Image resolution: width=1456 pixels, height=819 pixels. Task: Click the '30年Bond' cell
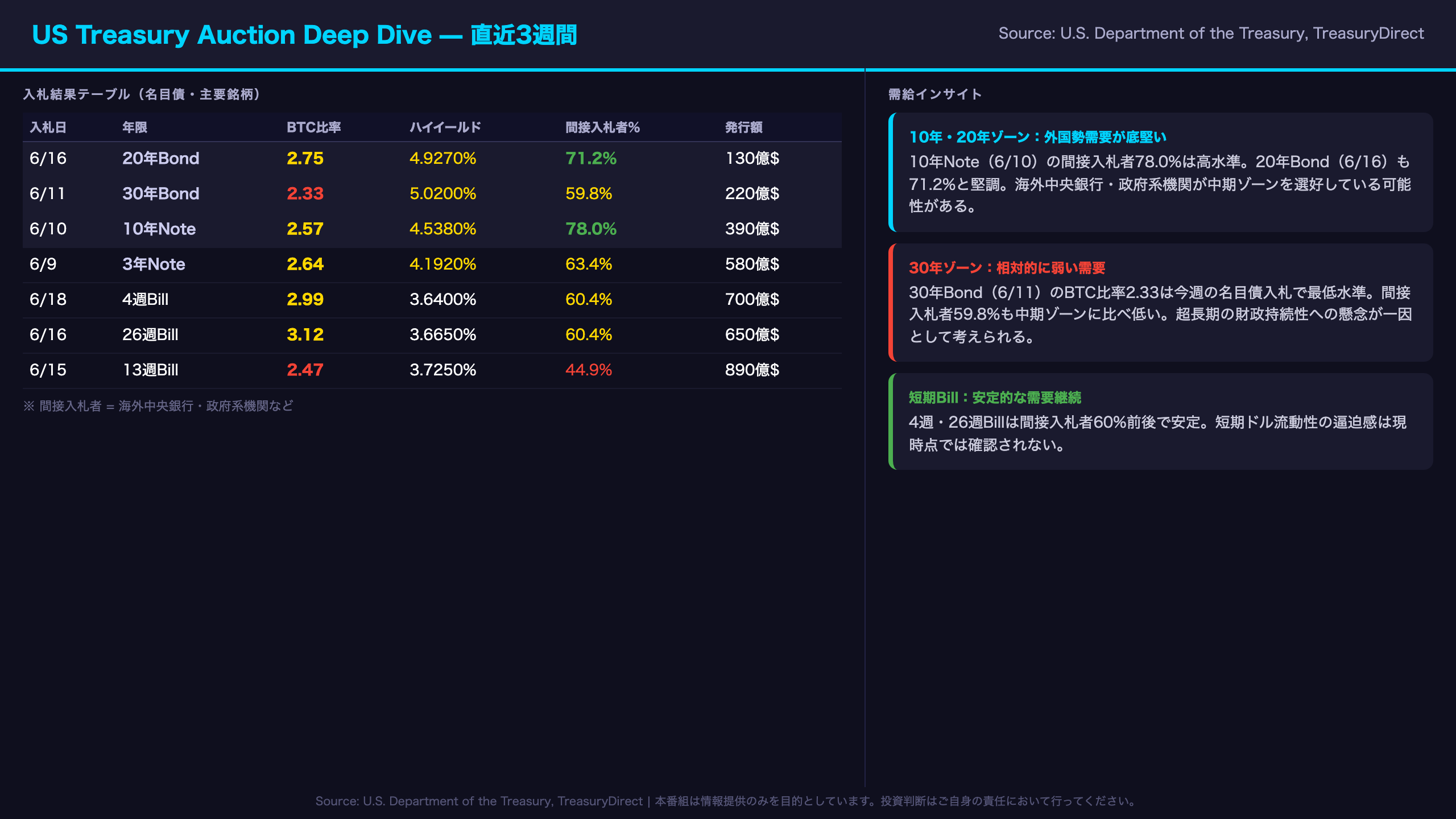click(161, 193)
